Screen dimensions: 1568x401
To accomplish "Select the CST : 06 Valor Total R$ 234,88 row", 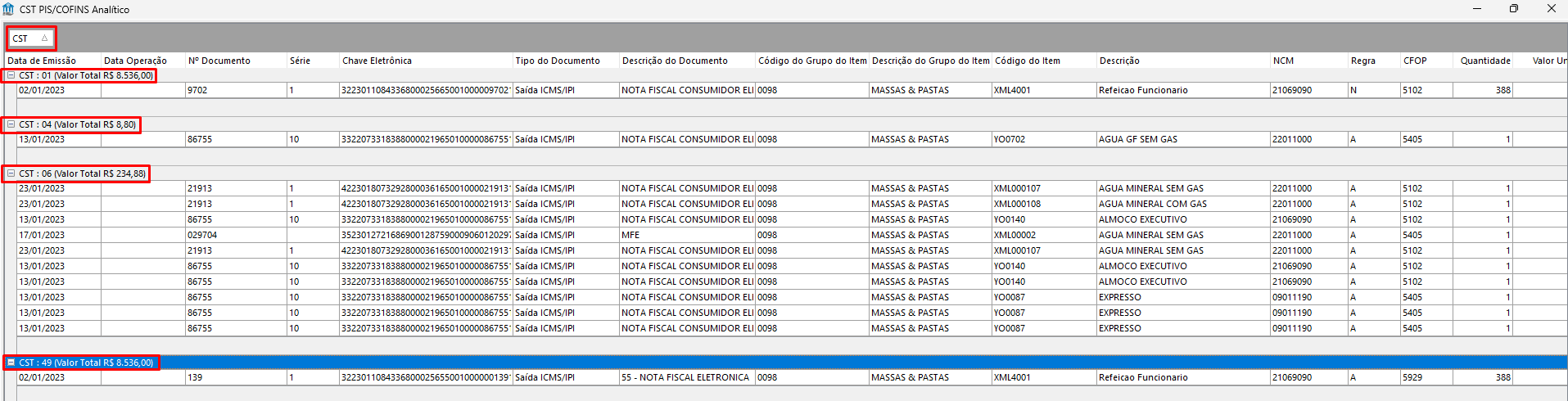I will tap(786, 173).
